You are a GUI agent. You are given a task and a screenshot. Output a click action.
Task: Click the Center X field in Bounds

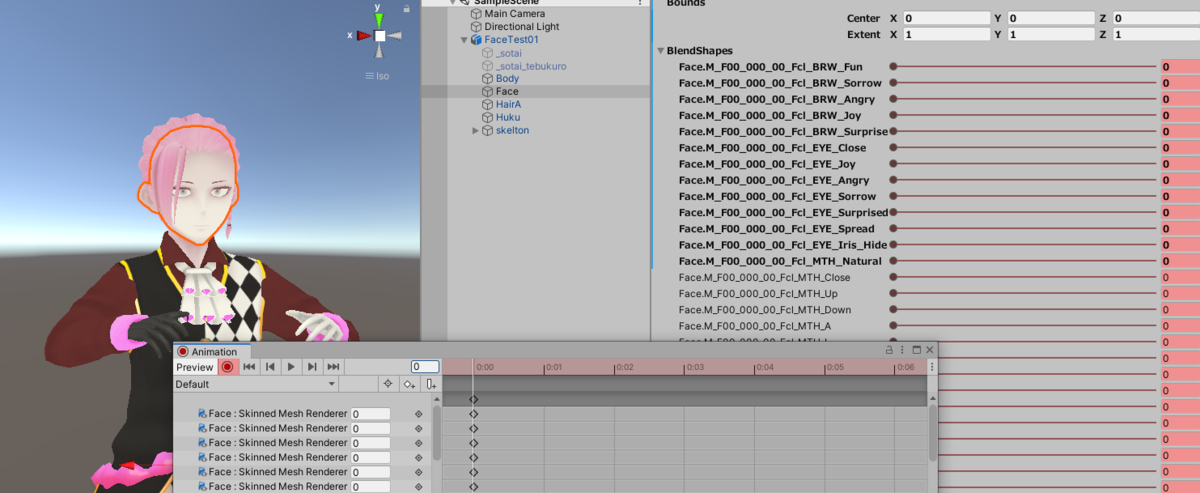point(946,18)
